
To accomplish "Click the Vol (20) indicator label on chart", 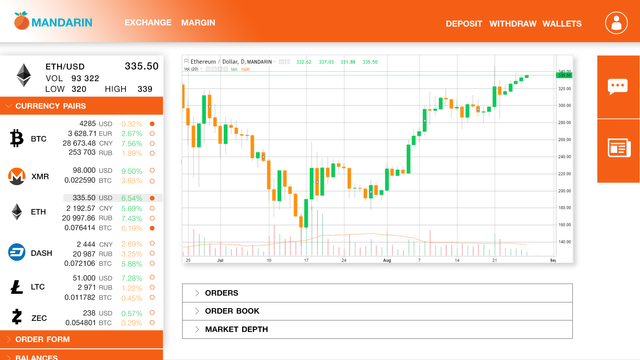I will (191, 69).
